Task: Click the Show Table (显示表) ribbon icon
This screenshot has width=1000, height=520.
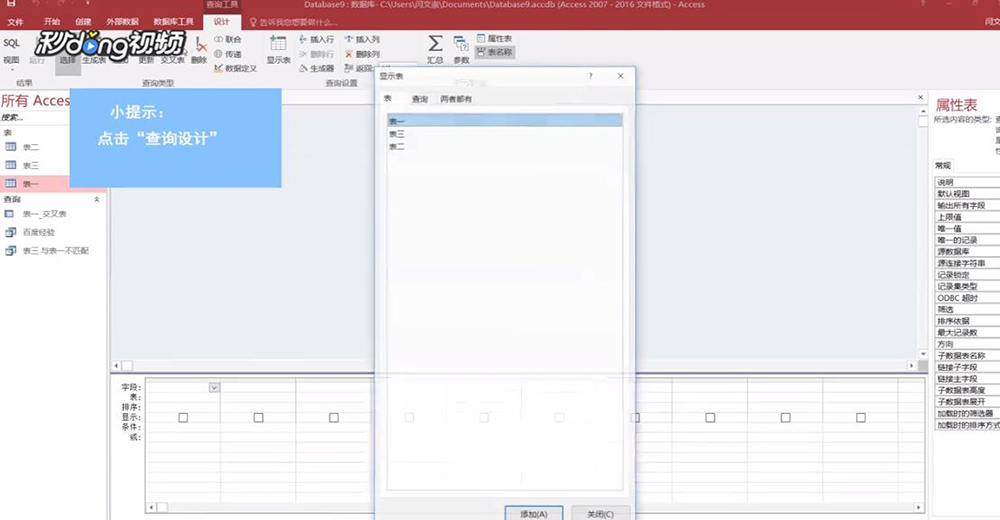Action: [x=278, y=50]
